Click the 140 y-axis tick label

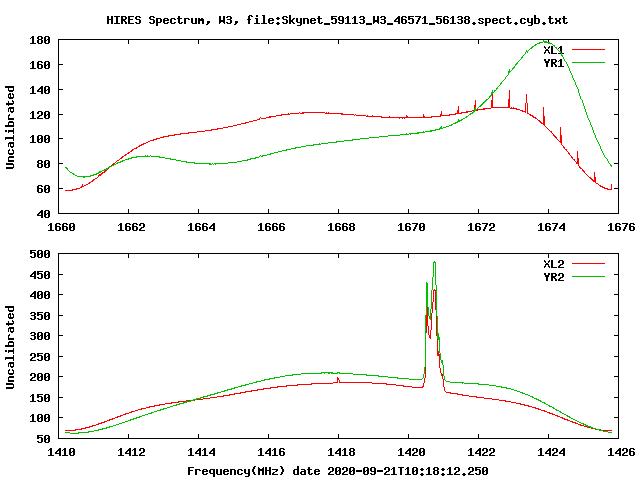coord(40,90)
